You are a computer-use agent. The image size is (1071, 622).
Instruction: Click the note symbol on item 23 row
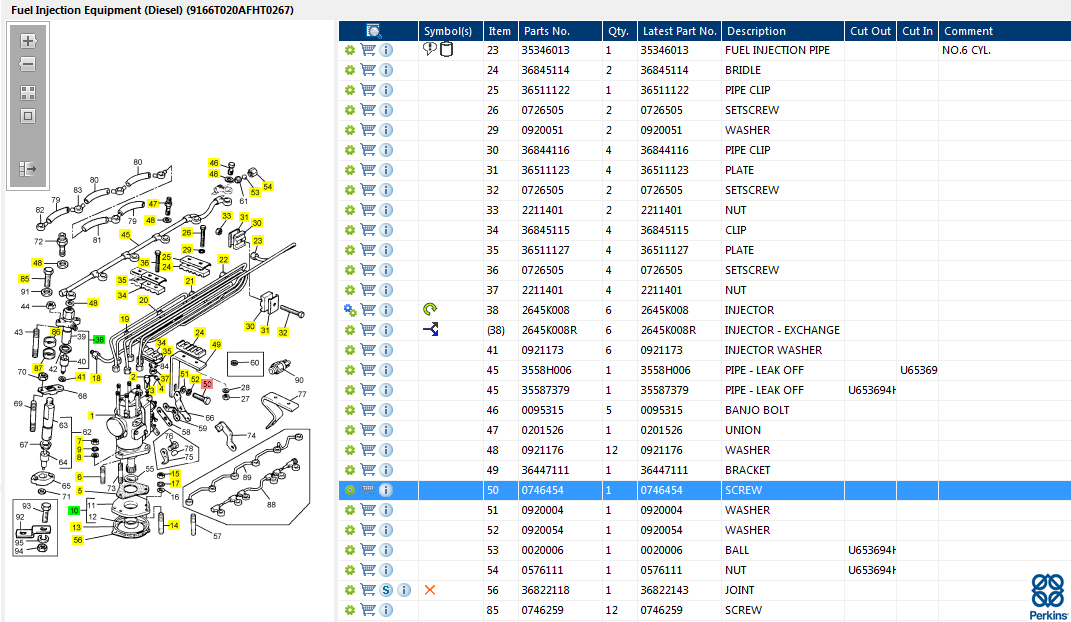click(429, 49)
